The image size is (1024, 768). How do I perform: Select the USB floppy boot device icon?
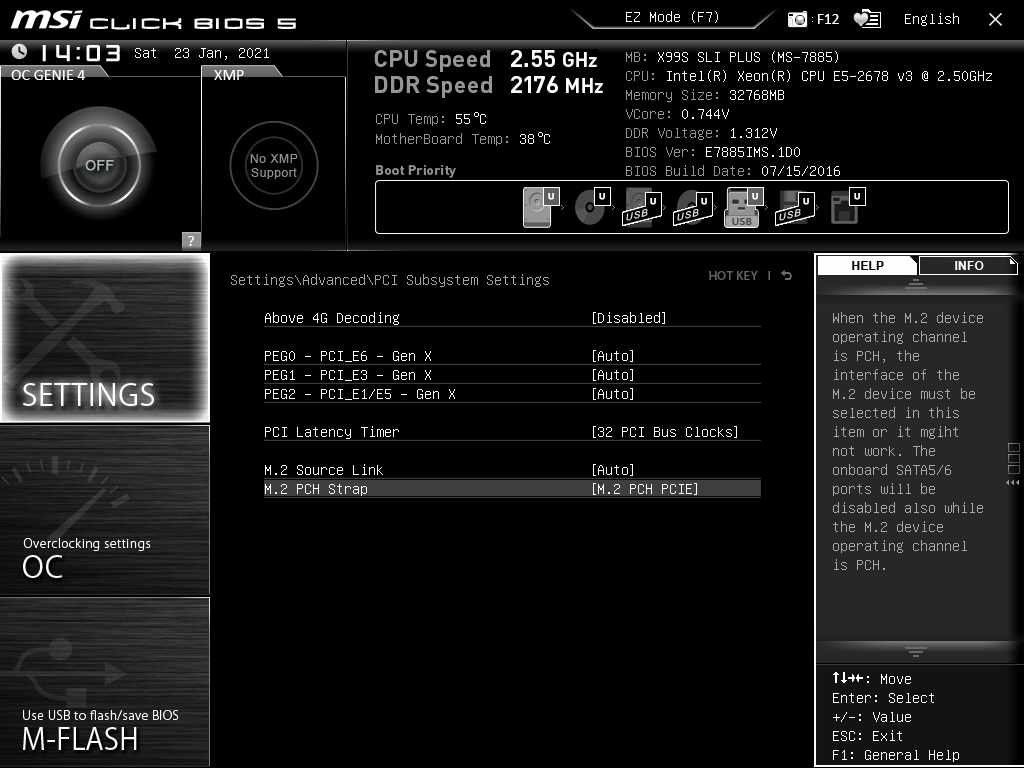pyautogui.click(x=794, y=208)
